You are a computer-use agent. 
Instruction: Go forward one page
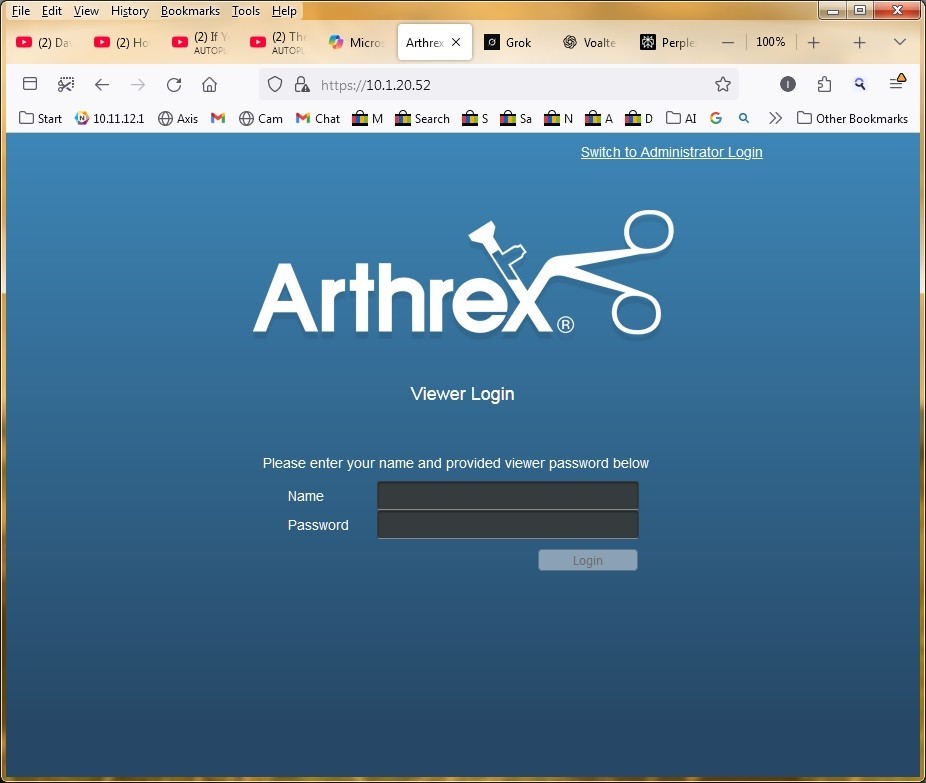click(x=138, y=84)
